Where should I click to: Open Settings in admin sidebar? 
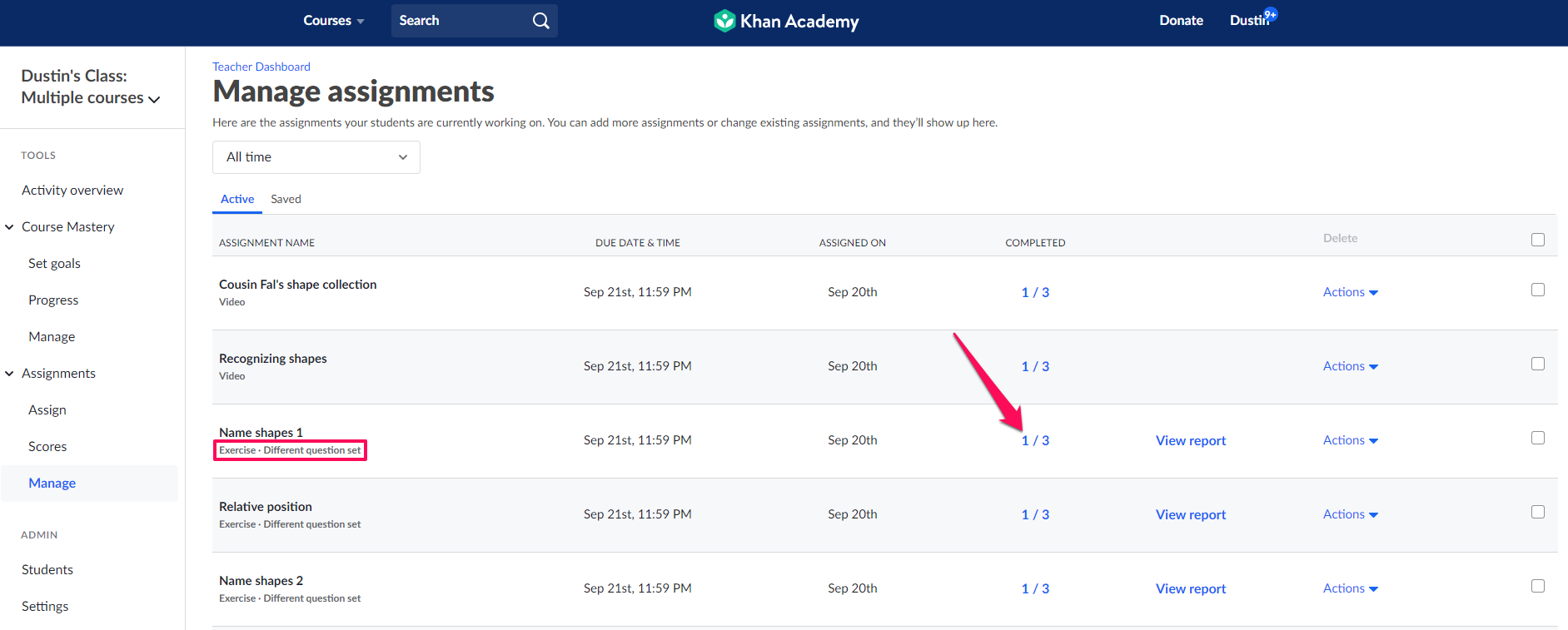45,607
